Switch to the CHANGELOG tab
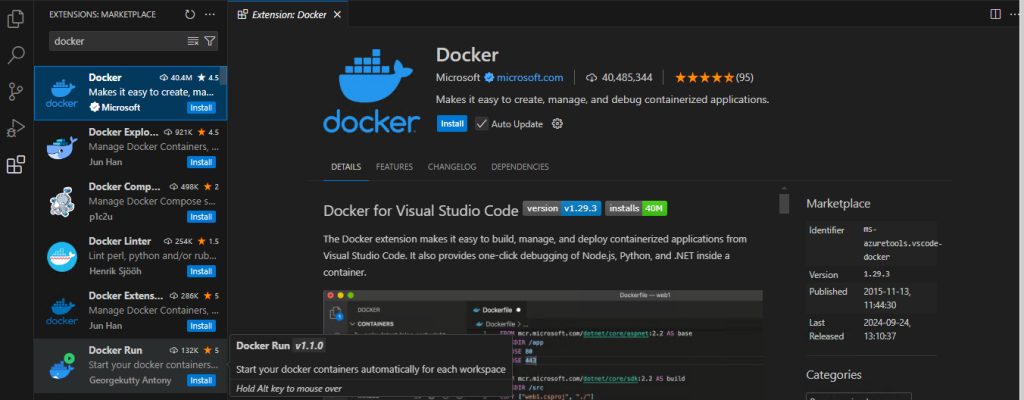 452,167
